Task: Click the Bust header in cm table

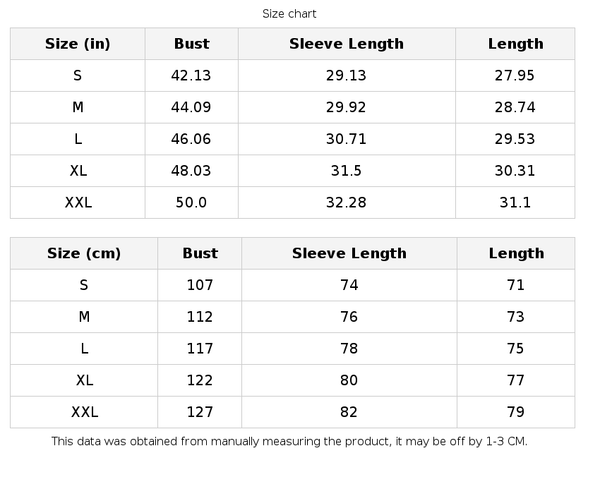Action: point(200,253)
